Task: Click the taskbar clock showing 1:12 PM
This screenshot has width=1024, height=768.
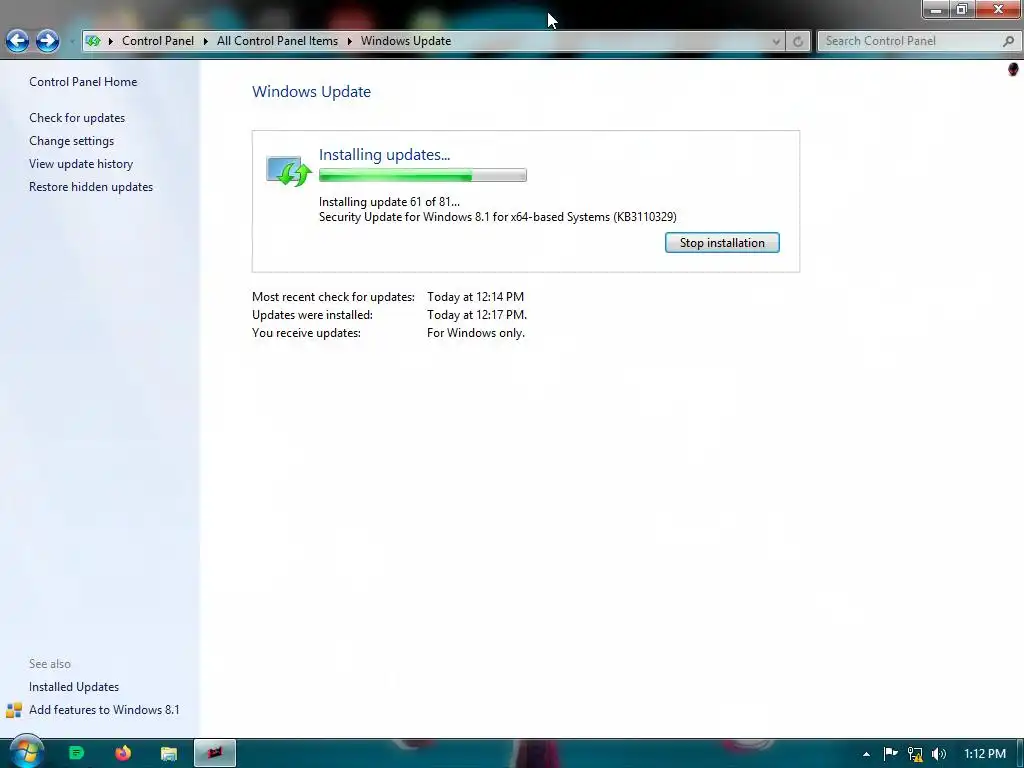Action: point(984,754)
